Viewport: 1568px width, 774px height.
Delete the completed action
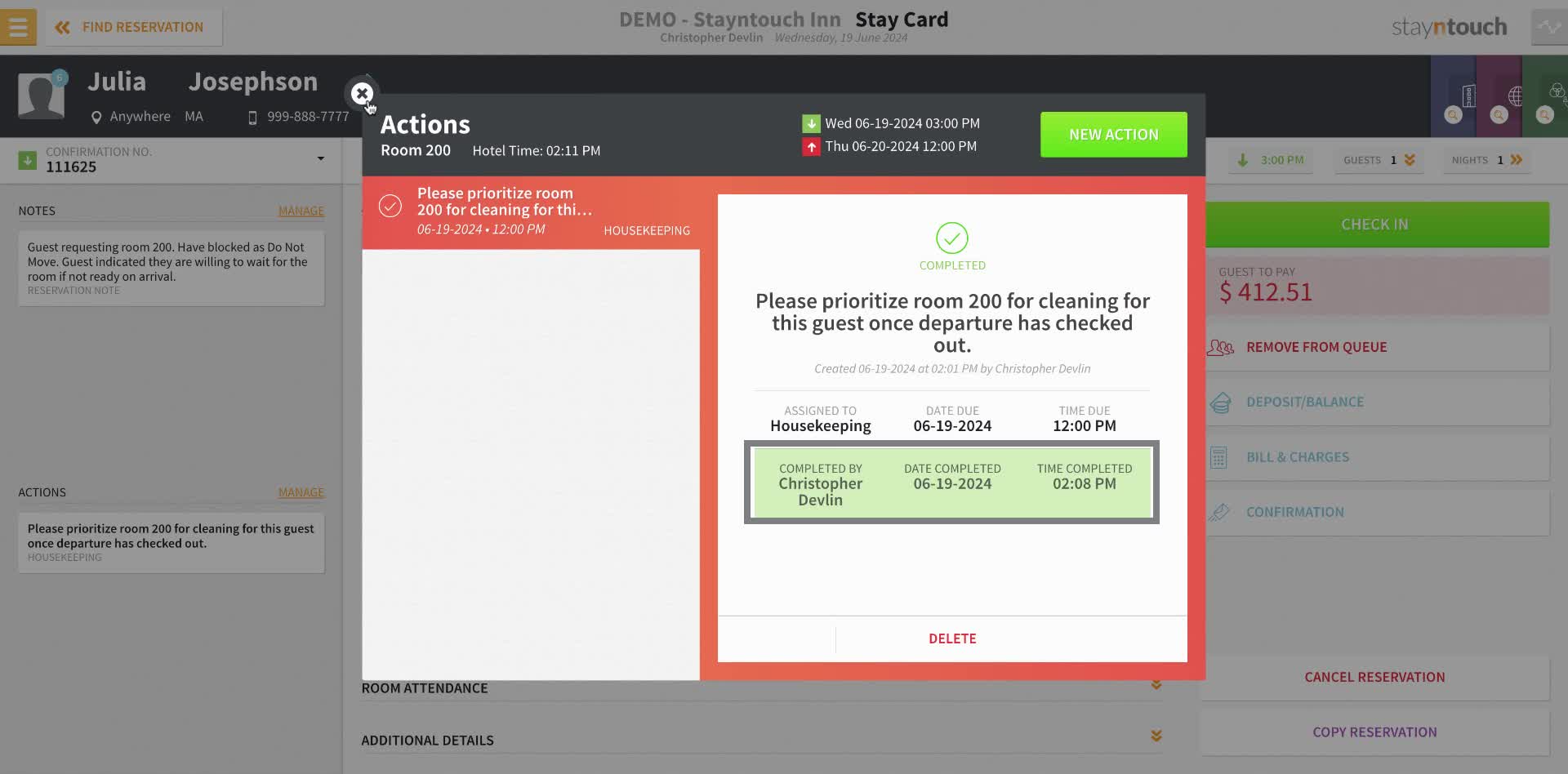pos(952,638)
